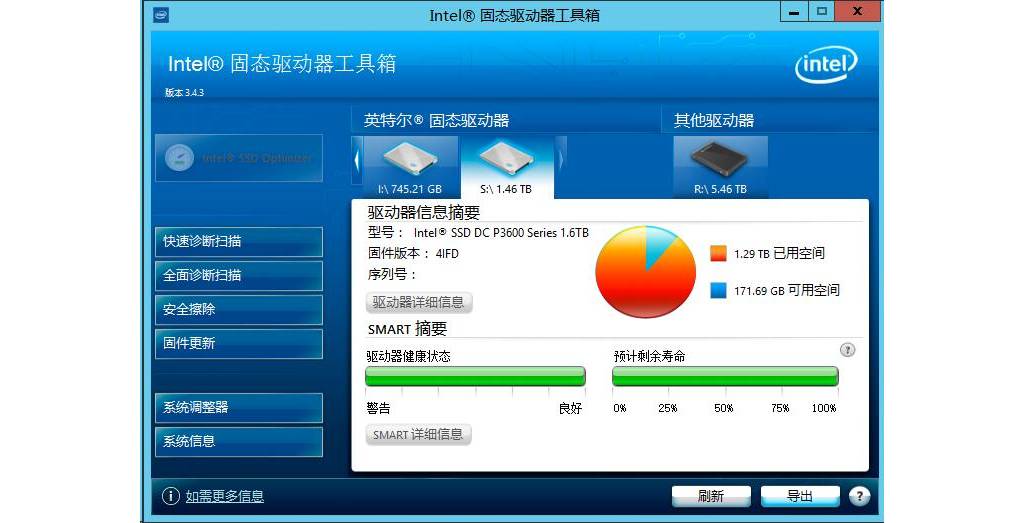Start 全面诊断扫描 full diagnostic scan
1024x523 pixels.
pos(238,276)
